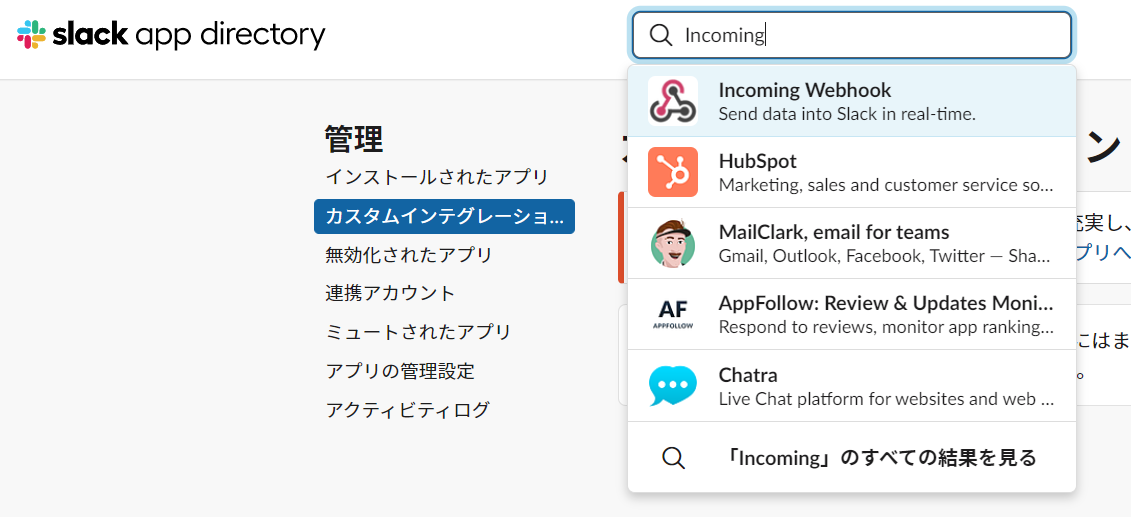Select HubSpot from the search suggestions

pyautogui.click(x=852, y=172)
